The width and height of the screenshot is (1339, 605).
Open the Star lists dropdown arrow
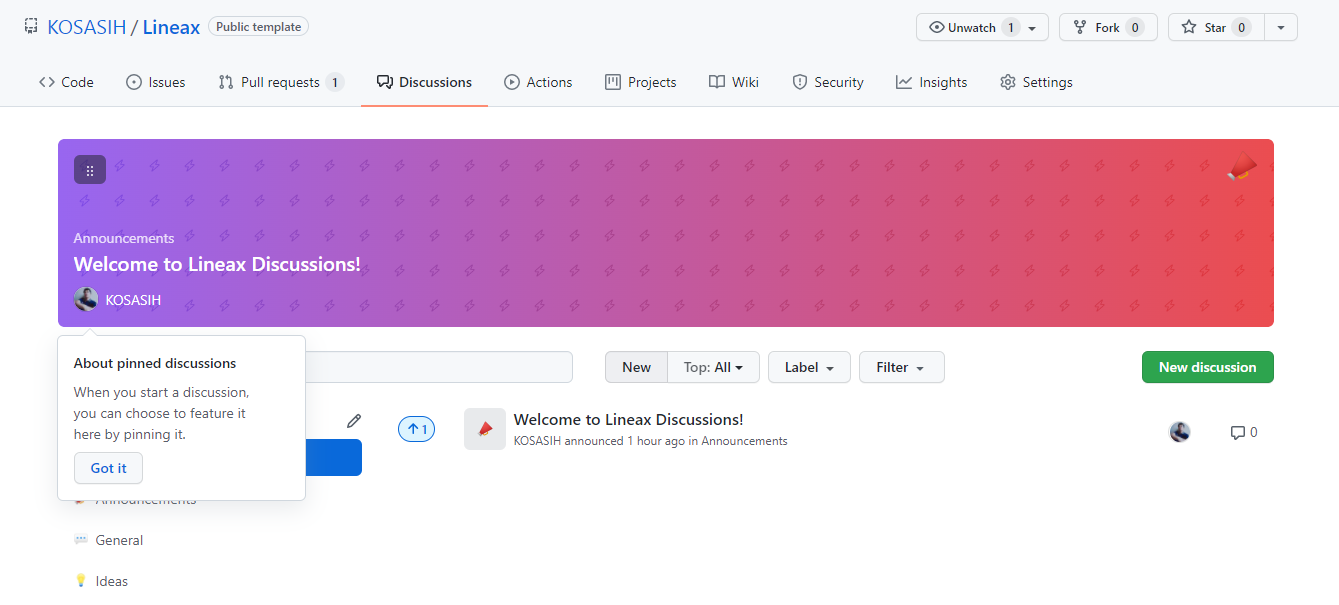[x=1281, y=27]
